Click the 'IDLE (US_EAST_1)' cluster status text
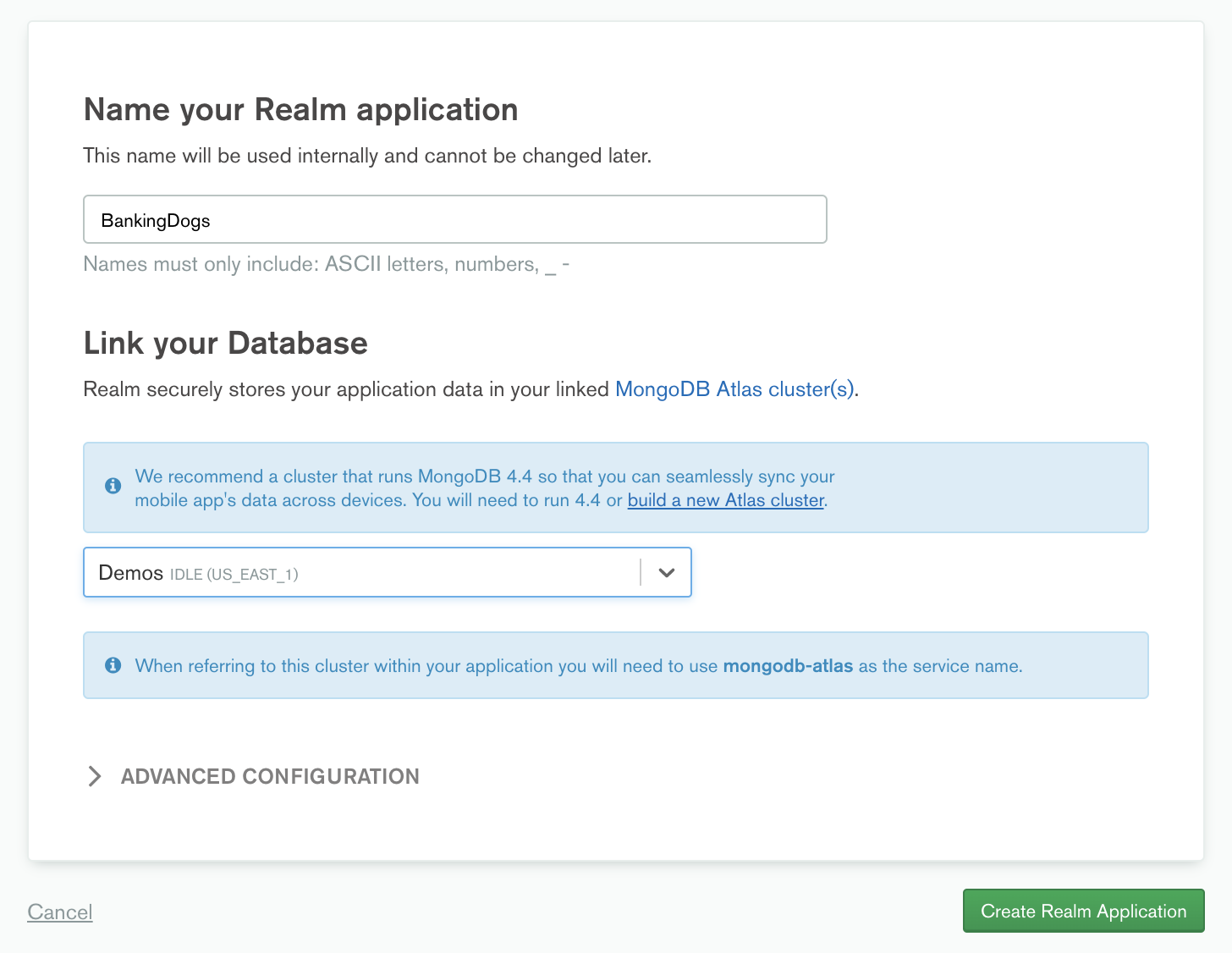1232x953 pixels. (234, 575)
